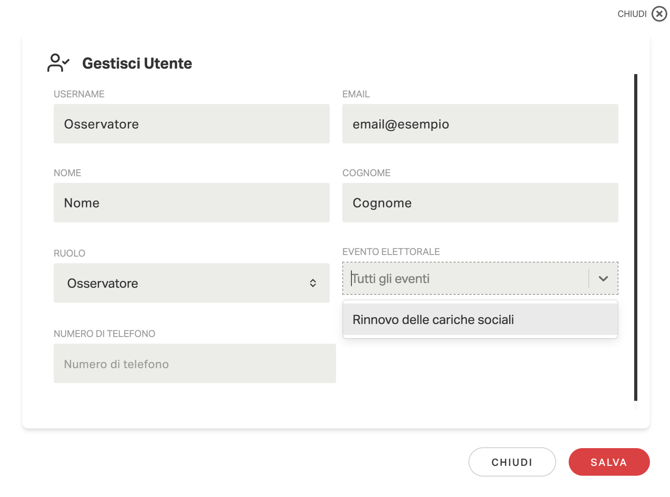Expand the Evento Elettorale chevron arrow
The width and height of the screenshot is (670, 497).
click(603, 279)
